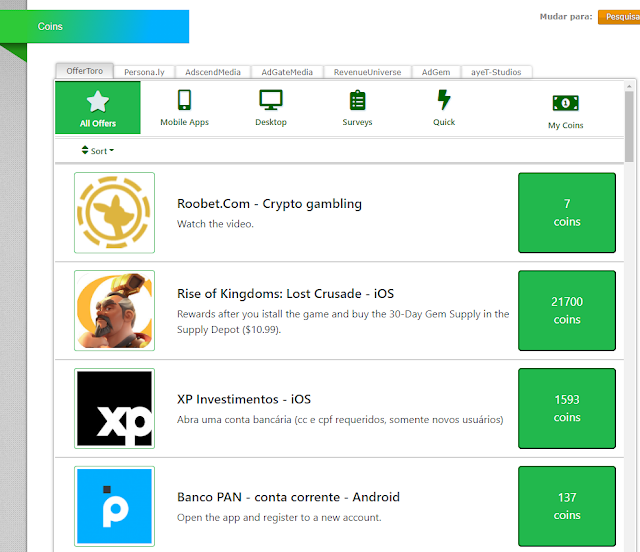The width and height of the screenshot is (640, 552).
Task: Claim the 21700 coins offer button
Action: tap(567, 310)
